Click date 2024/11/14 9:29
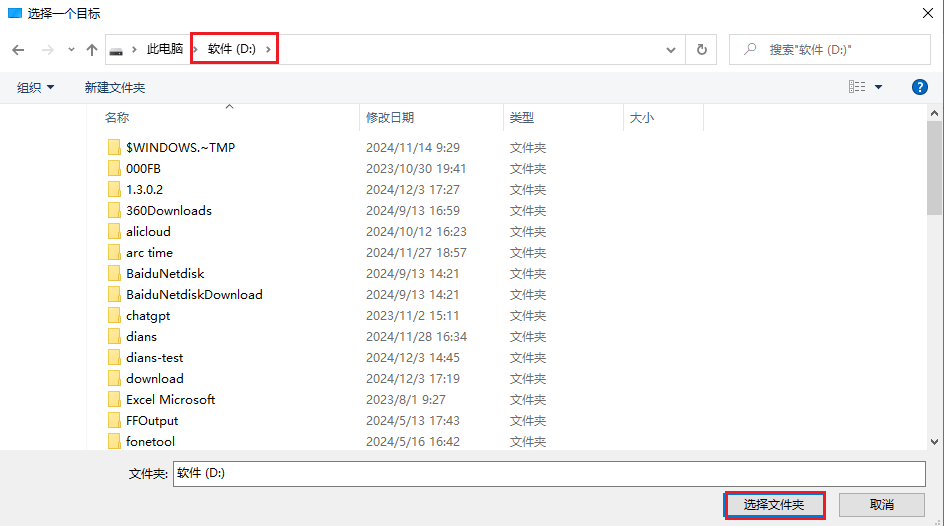This screenshot has height=526, width=944. (x=413, y=147)
